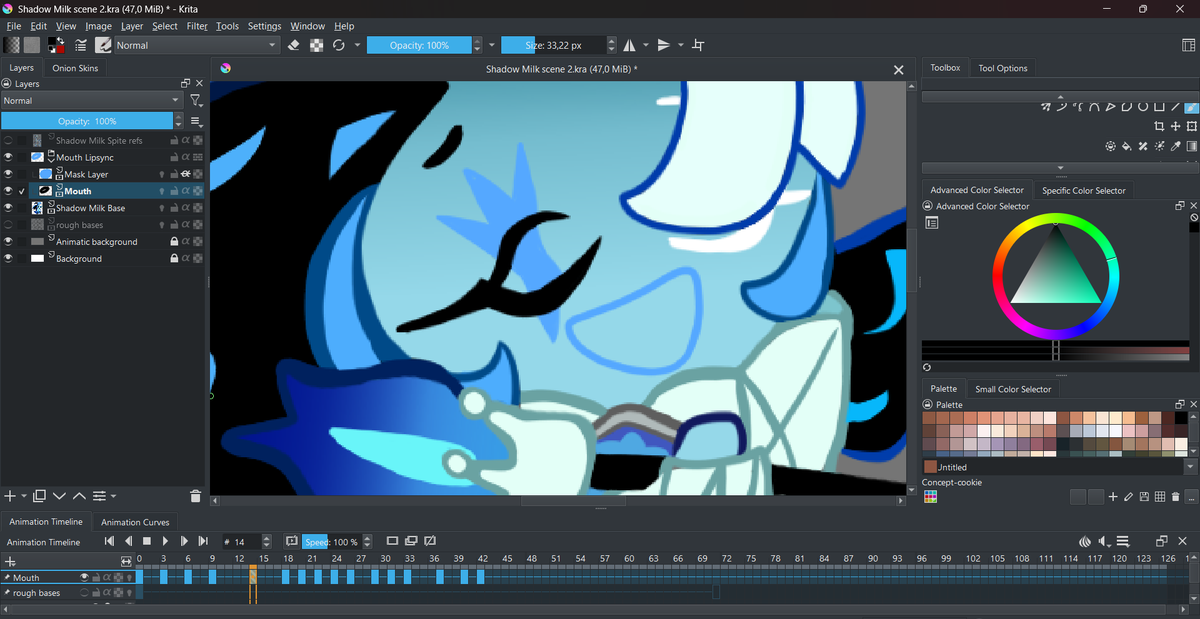Select the Fill bucket tool
Viewport: 1200px width, 619px height.
(x=1127, y=146)
